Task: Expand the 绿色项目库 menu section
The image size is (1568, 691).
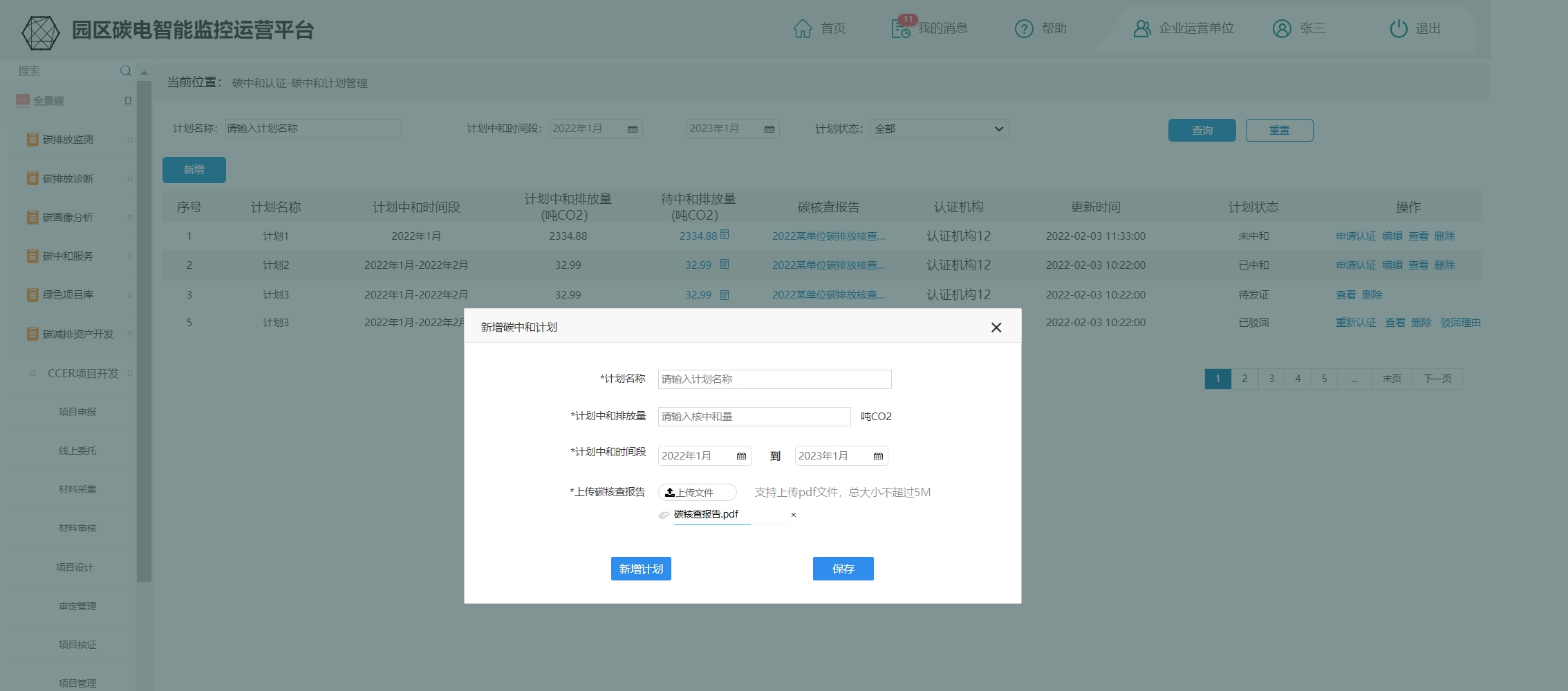Action: [130, 295]
